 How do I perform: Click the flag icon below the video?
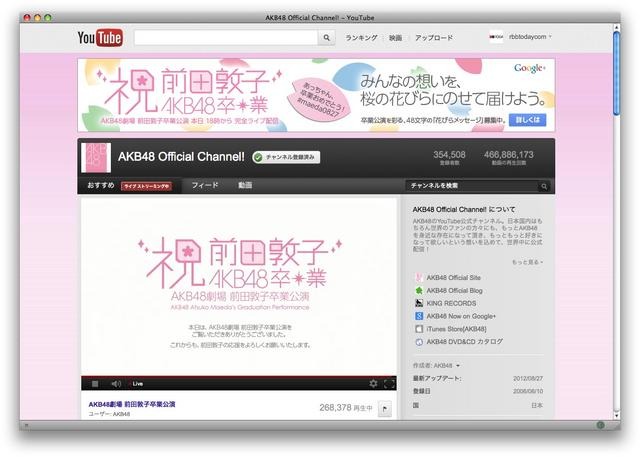(x=385, y=408)
